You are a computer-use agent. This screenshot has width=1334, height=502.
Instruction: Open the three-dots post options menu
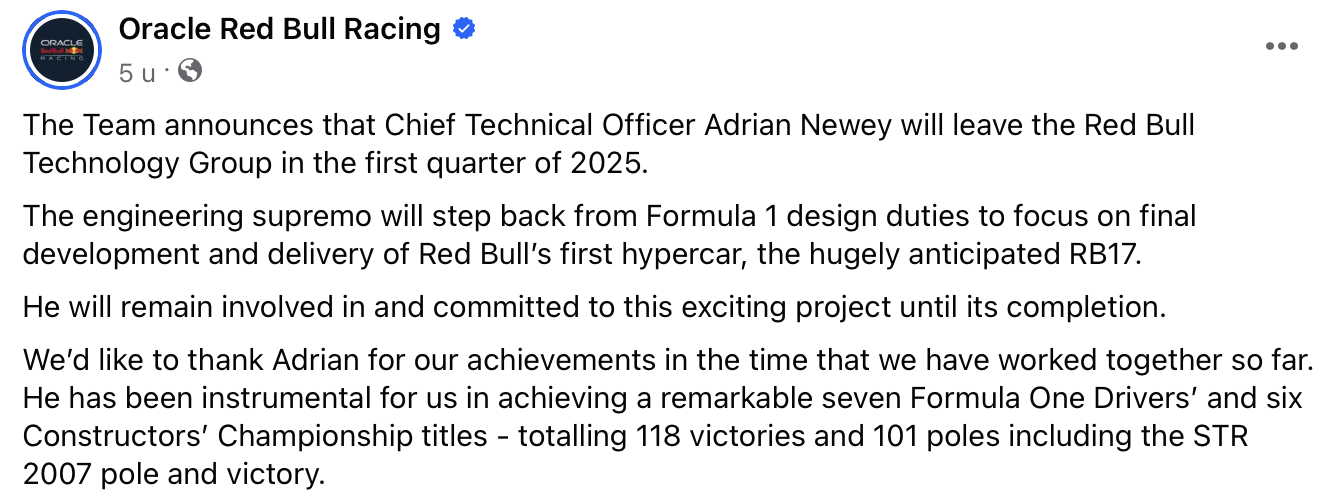tap(1282, 46)
